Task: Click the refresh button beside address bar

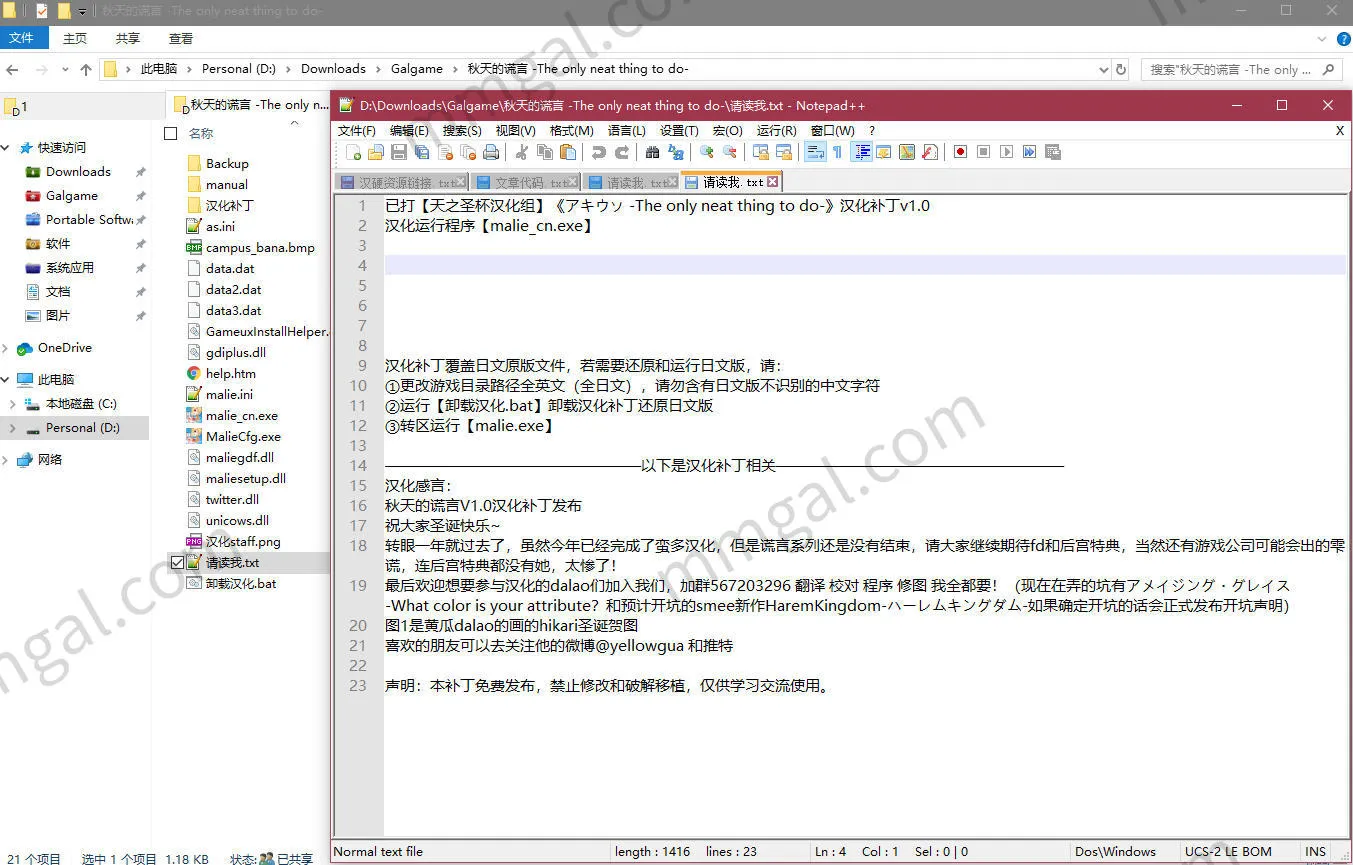Action: point(1121,70)
